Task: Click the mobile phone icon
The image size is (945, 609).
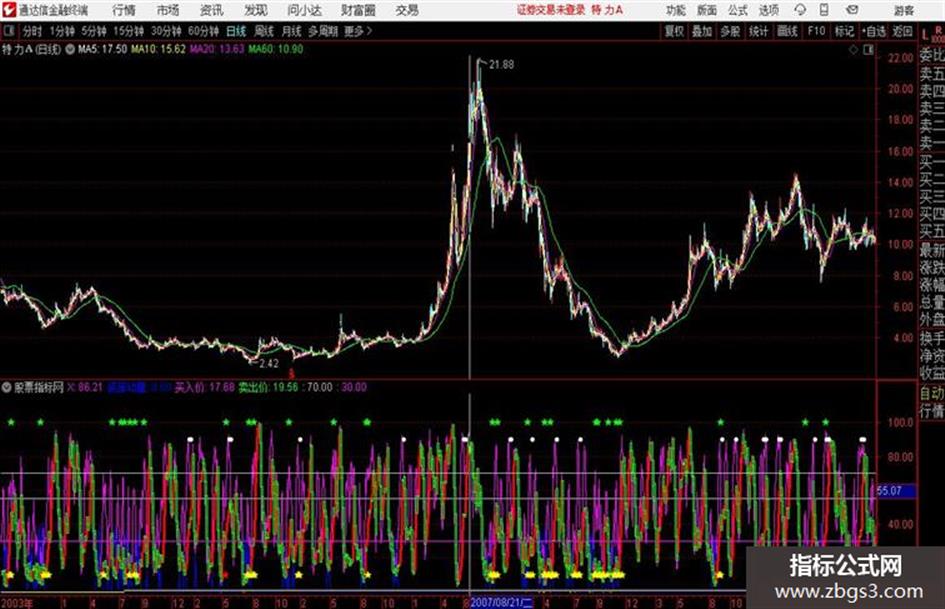Action: (x=824, y=10)
